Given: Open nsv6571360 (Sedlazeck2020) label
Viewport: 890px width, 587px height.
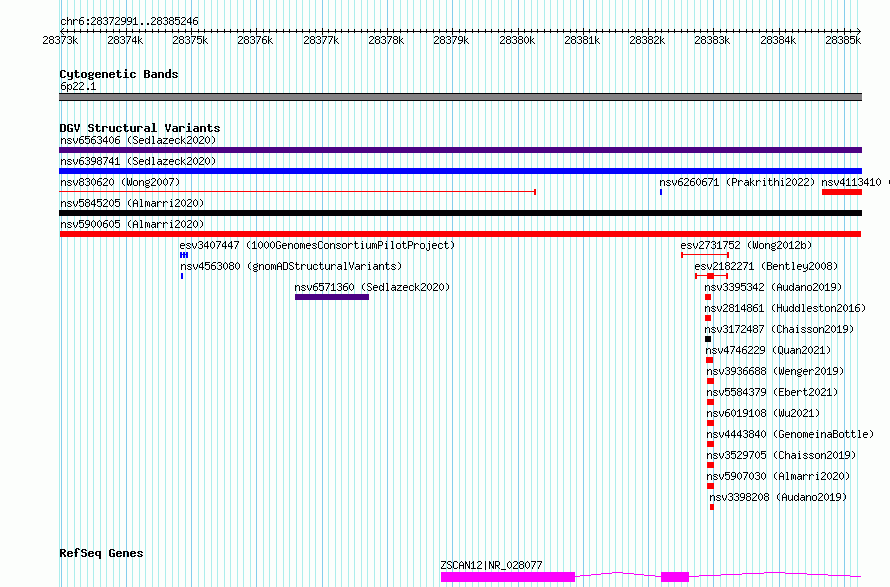Looking at the screenshot, I should click(x=372, y=287).
